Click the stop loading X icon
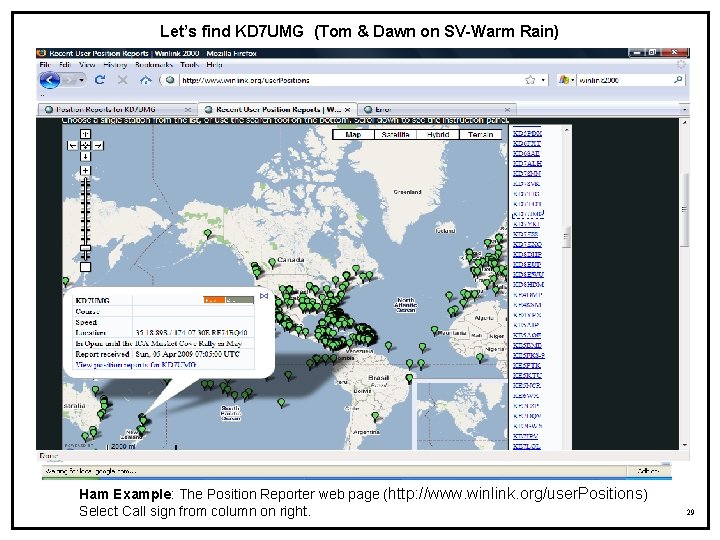The image size is (720, 540). point(122,80)
